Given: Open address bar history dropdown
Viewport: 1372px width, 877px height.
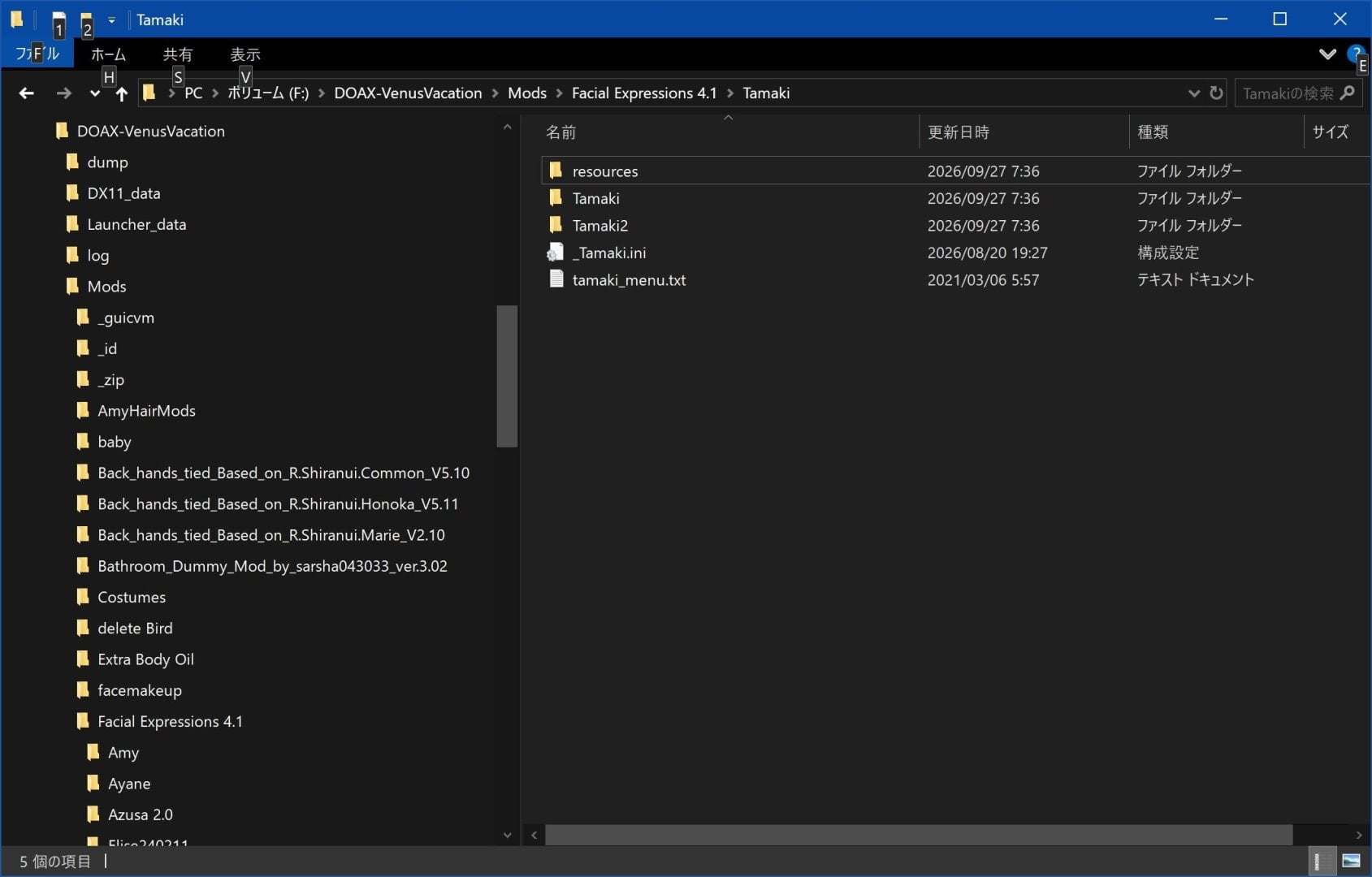Looking at the screenshot, I should [x=1193, y=93].
